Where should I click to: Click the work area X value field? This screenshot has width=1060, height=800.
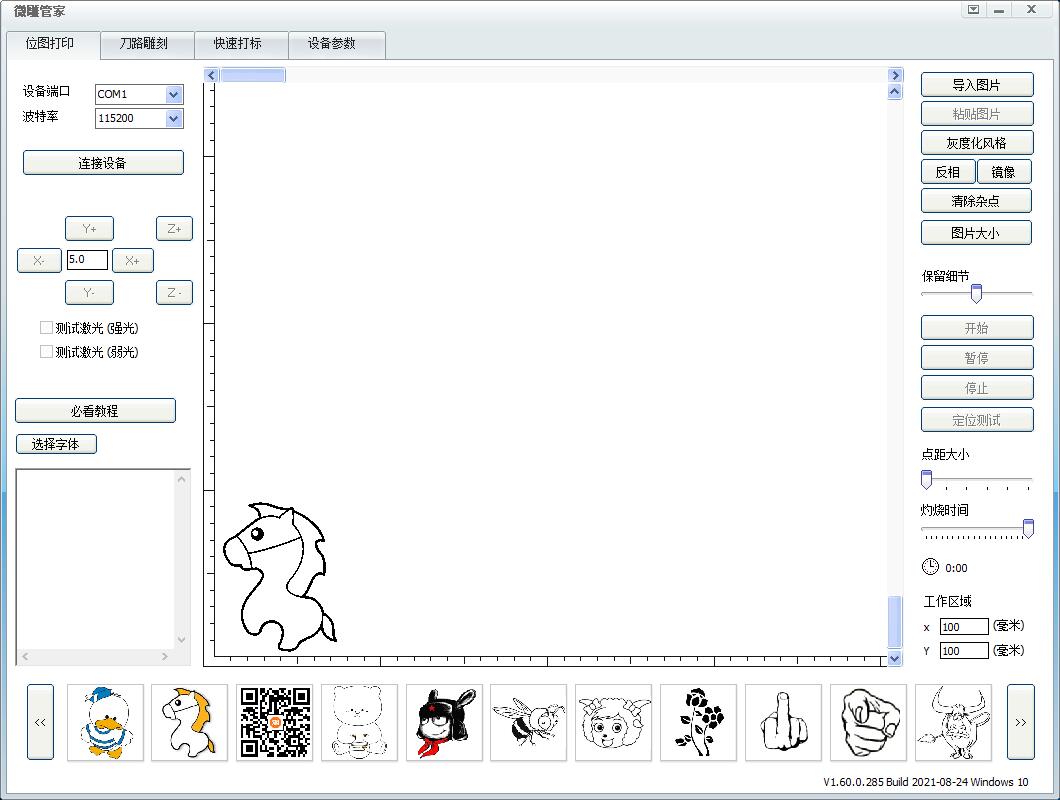pos(963,627)
